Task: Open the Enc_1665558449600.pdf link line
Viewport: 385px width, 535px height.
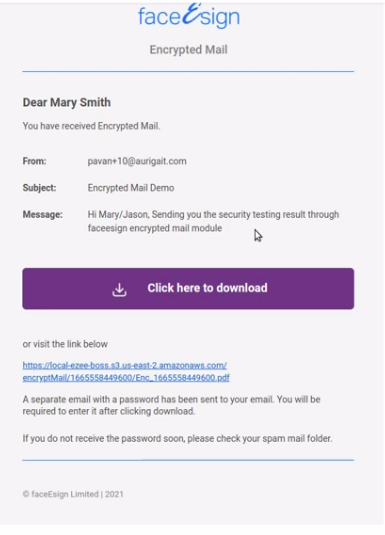Action: [126, 378]
